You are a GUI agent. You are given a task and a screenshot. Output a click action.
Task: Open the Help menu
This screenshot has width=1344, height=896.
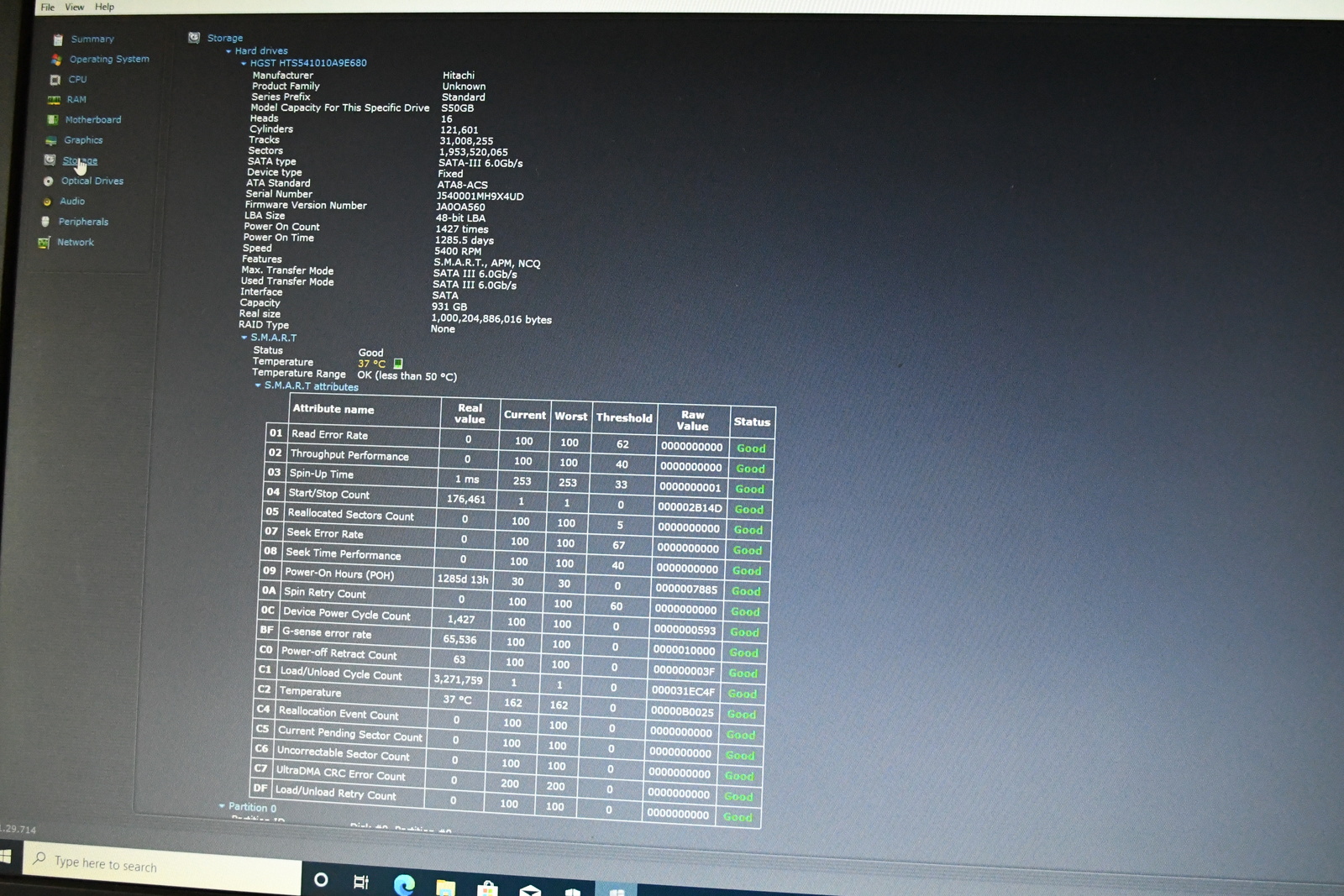pos(104,7)
